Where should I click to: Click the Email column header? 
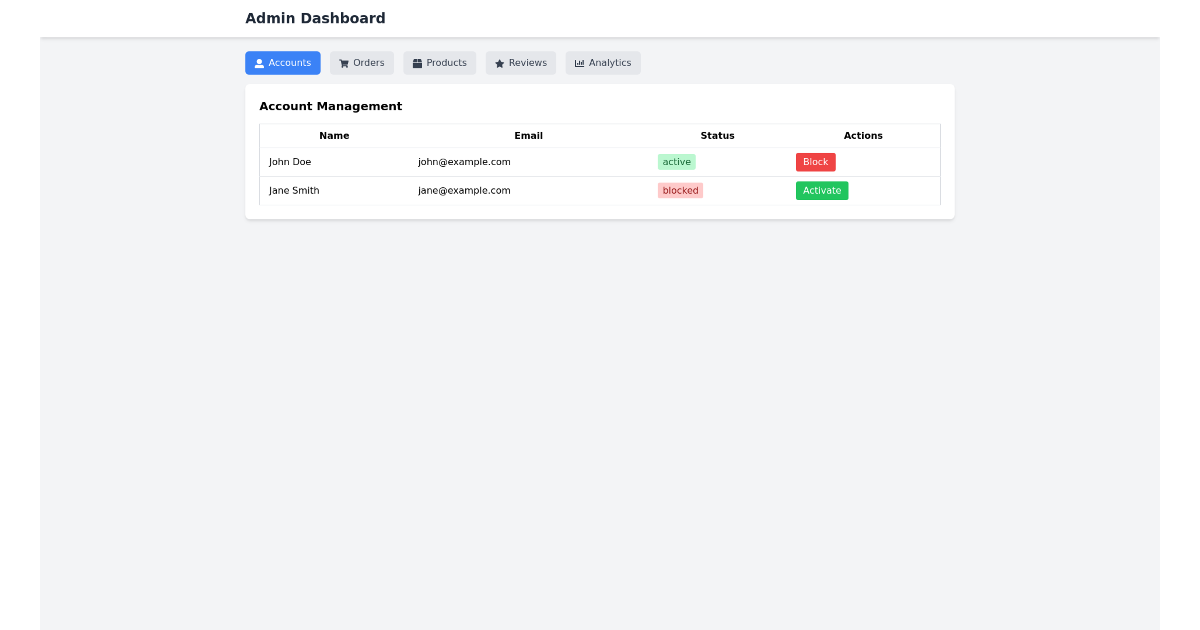click(x=528, y=135)
